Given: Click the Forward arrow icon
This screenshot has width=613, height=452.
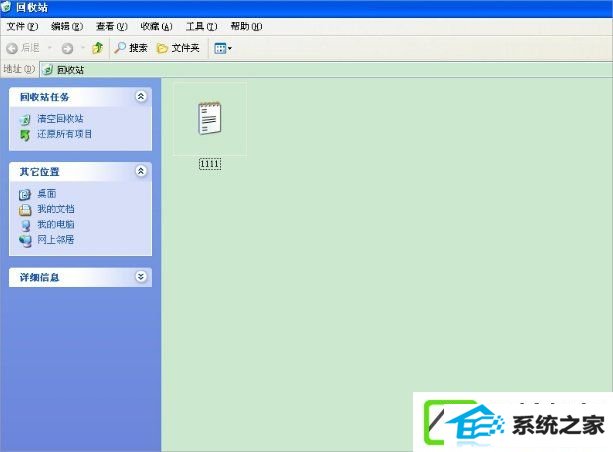Looking at the screenshot, I should 67,48.
